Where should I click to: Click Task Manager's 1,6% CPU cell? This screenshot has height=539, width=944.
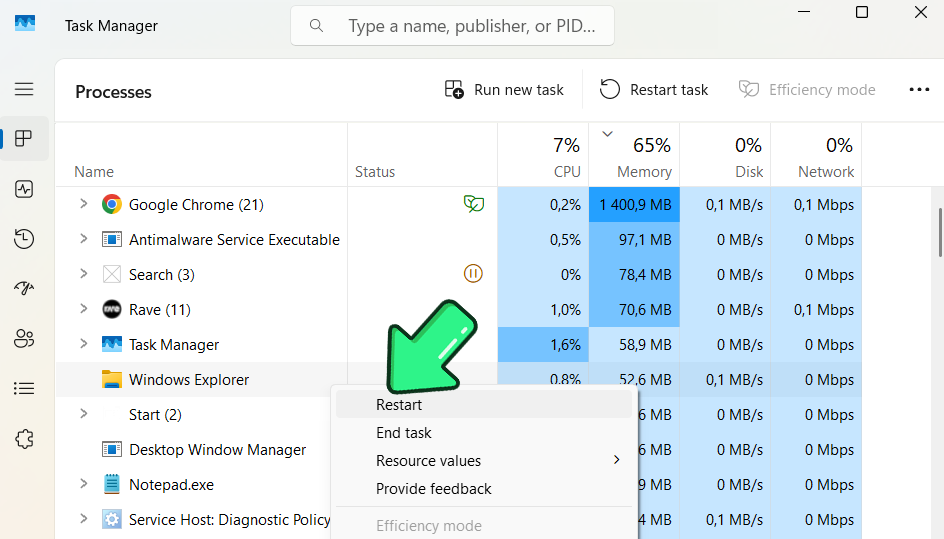coord(543,344)
